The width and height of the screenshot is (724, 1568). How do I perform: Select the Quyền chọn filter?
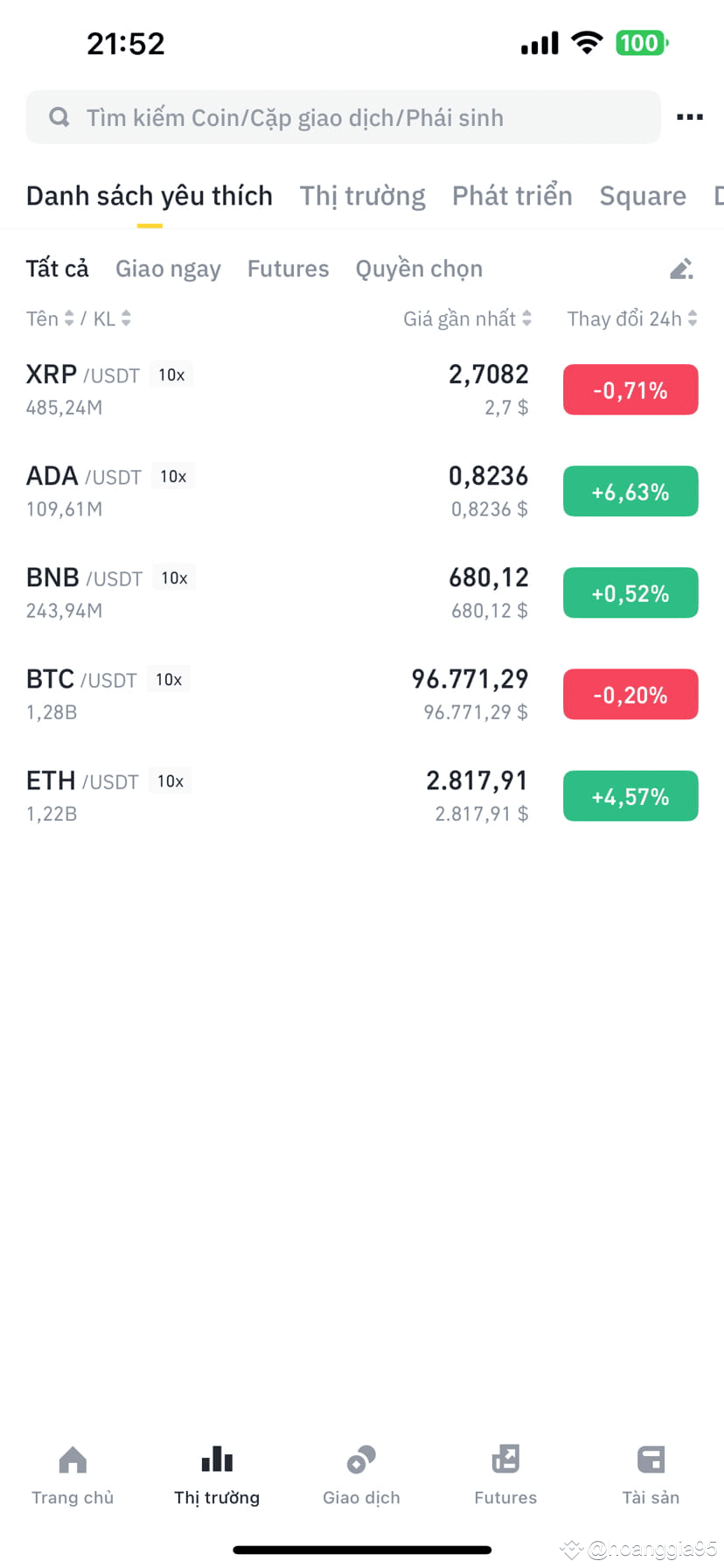click(x=418, y=269)
